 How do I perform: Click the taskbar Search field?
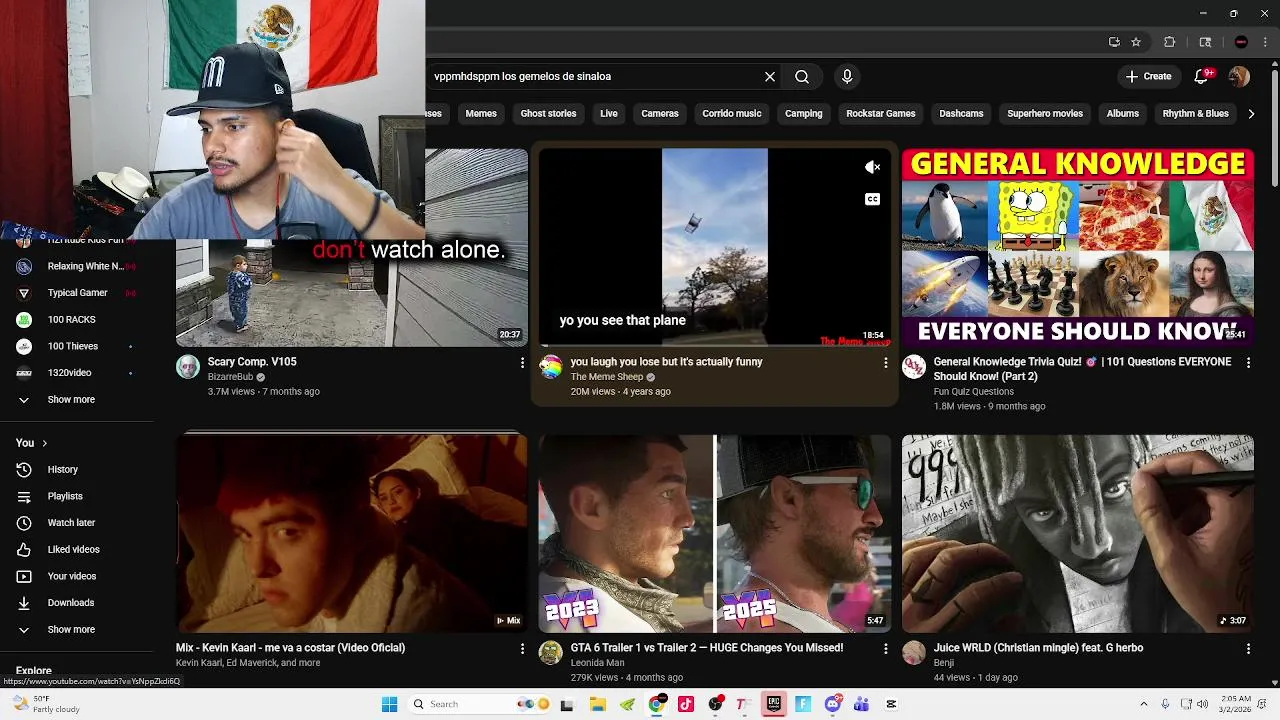tap(480, 704)
